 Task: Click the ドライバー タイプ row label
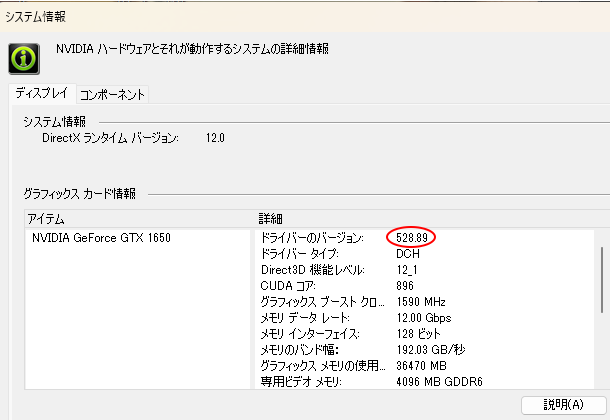[300, 254]
